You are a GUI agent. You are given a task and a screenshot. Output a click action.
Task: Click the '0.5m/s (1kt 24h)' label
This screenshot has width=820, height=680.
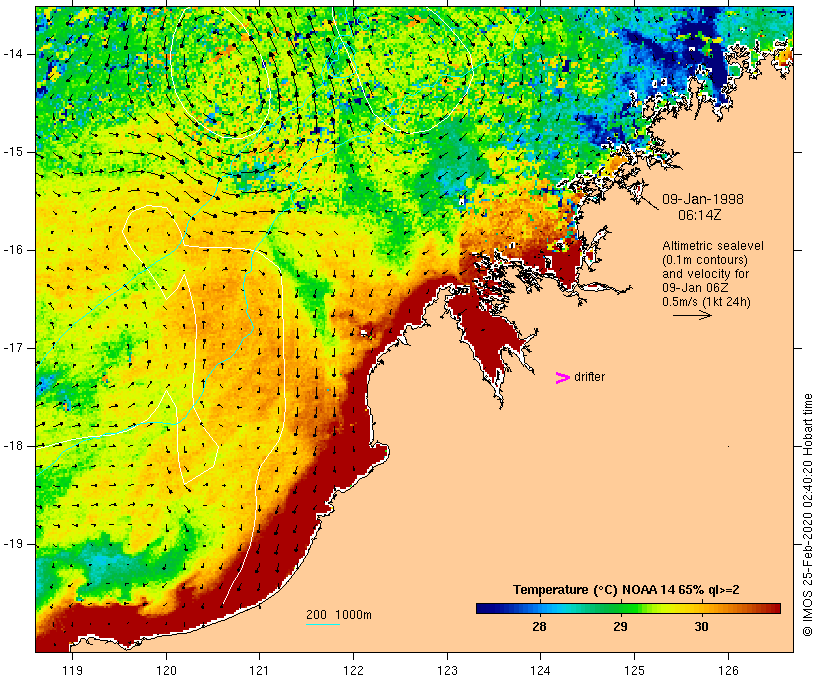706,302
